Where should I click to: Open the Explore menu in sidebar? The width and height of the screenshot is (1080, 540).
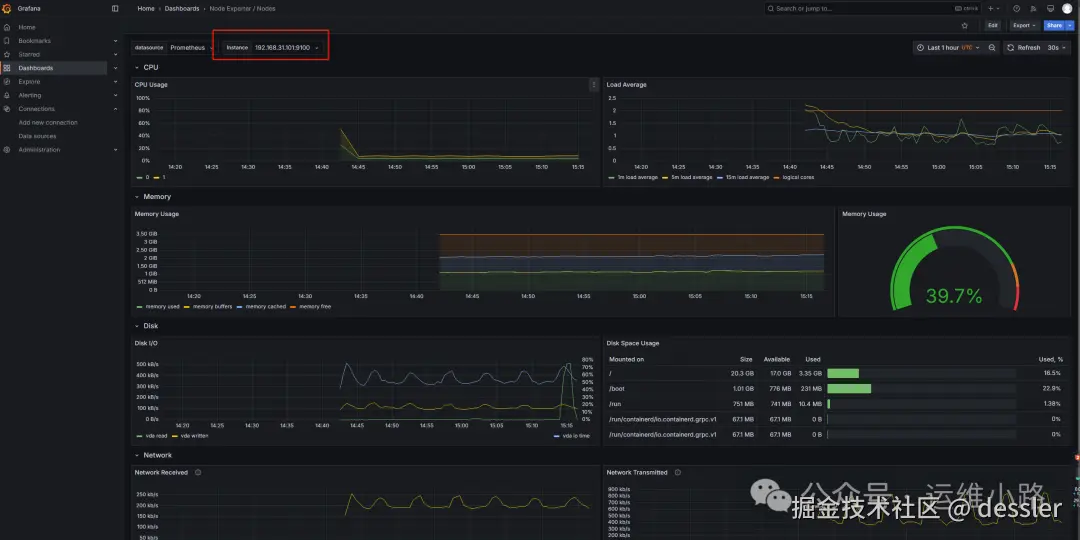coord(29,81)
